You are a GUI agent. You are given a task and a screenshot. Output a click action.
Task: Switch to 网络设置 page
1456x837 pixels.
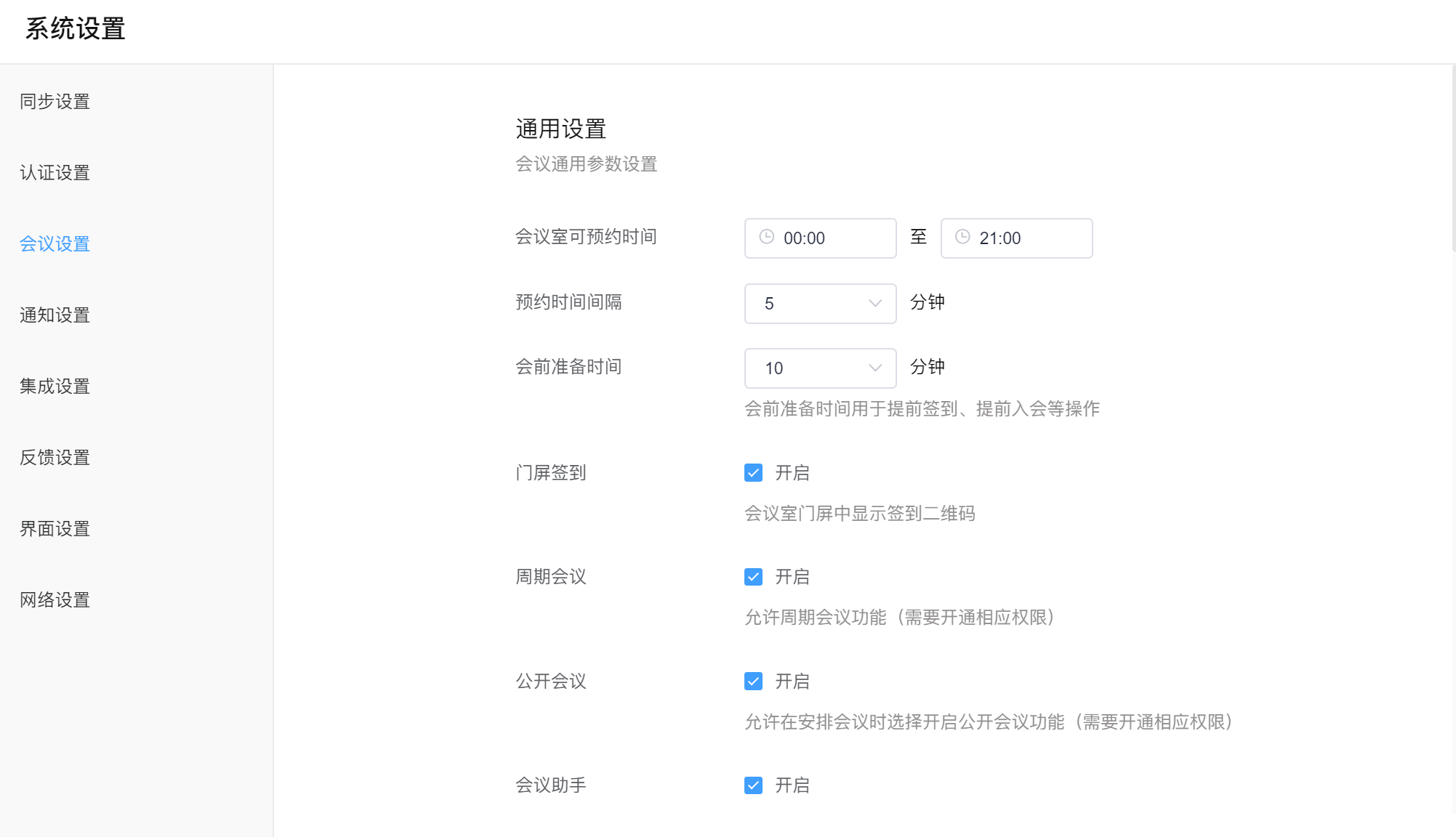click(55, 600)
